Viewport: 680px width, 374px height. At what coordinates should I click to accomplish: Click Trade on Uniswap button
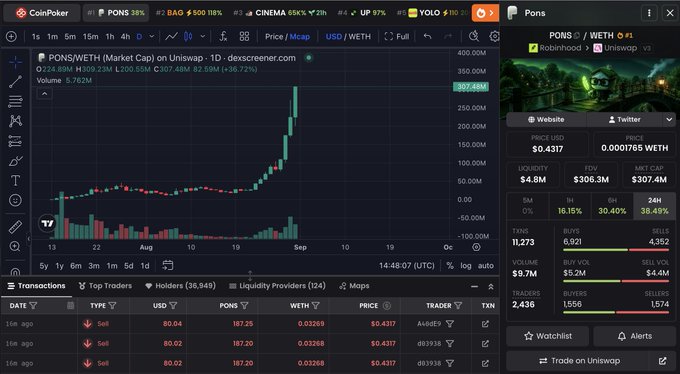pyautogui.click(x=579, y=361)
